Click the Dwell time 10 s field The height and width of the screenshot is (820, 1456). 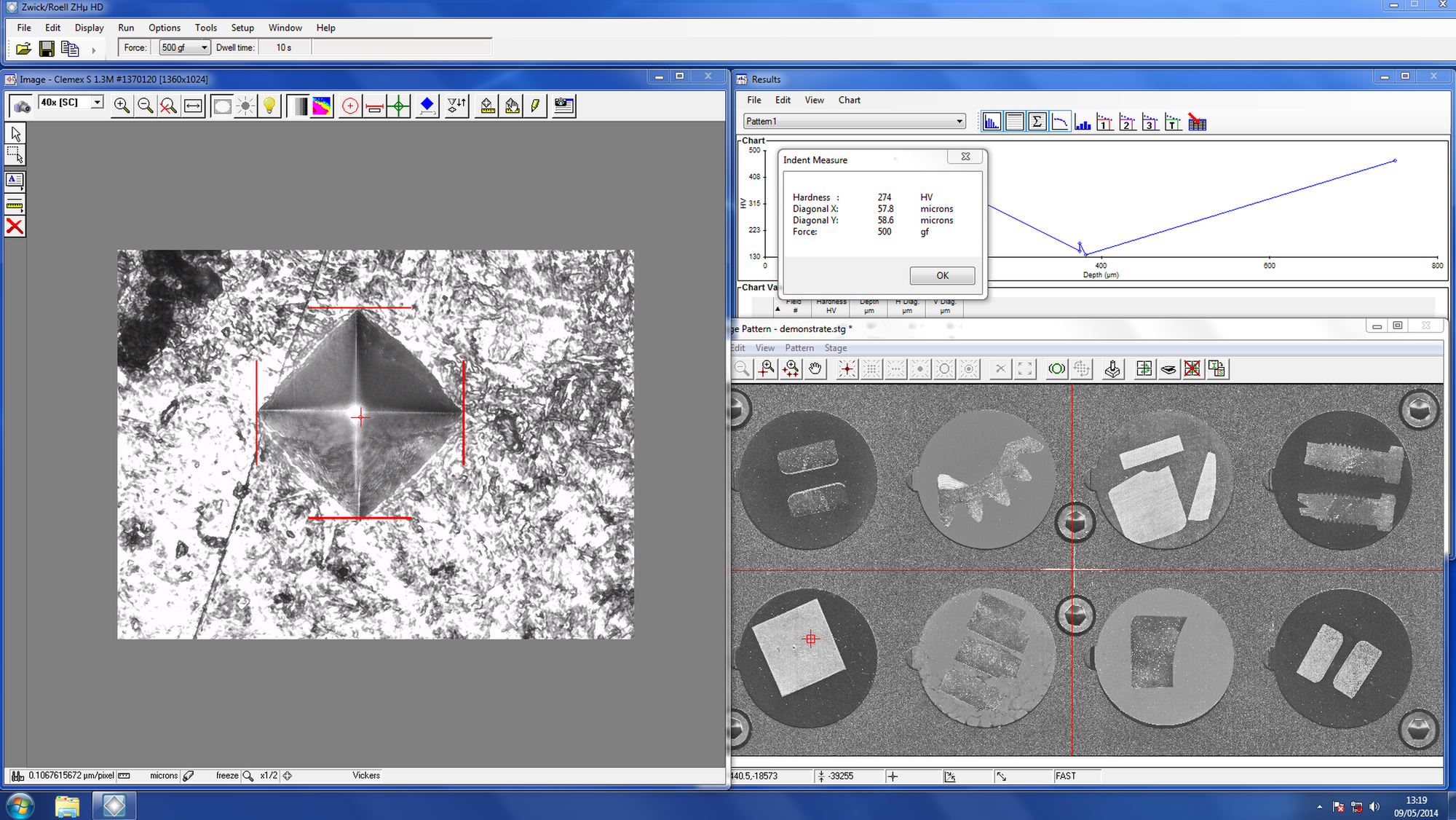(284, 48)
